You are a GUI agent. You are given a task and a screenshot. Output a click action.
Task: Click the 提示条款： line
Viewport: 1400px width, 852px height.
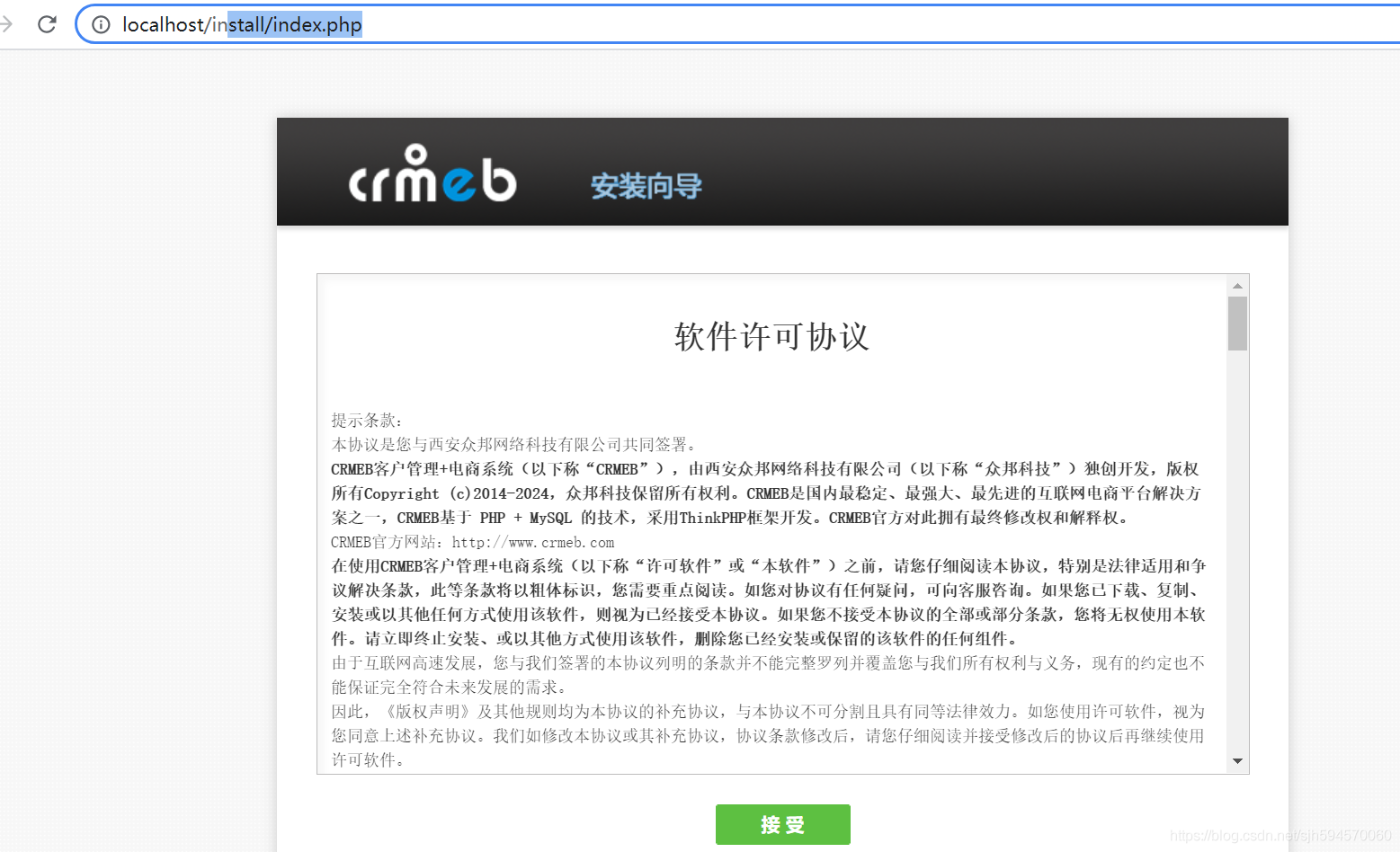(x=367, y=420)
